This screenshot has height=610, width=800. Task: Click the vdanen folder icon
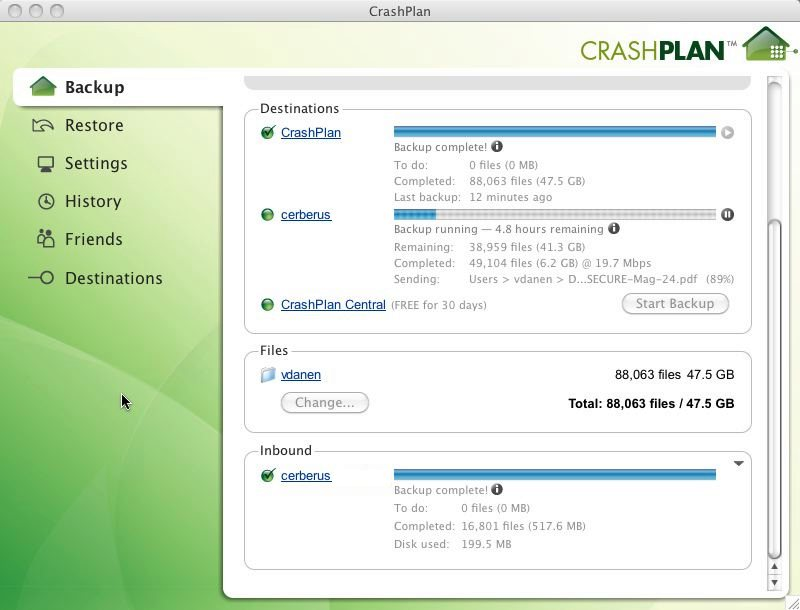[268, 375]
